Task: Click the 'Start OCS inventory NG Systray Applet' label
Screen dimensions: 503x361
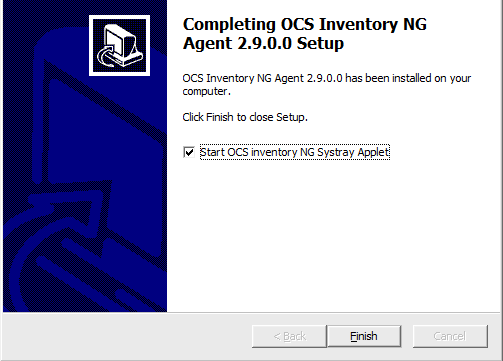Action: 295,152
